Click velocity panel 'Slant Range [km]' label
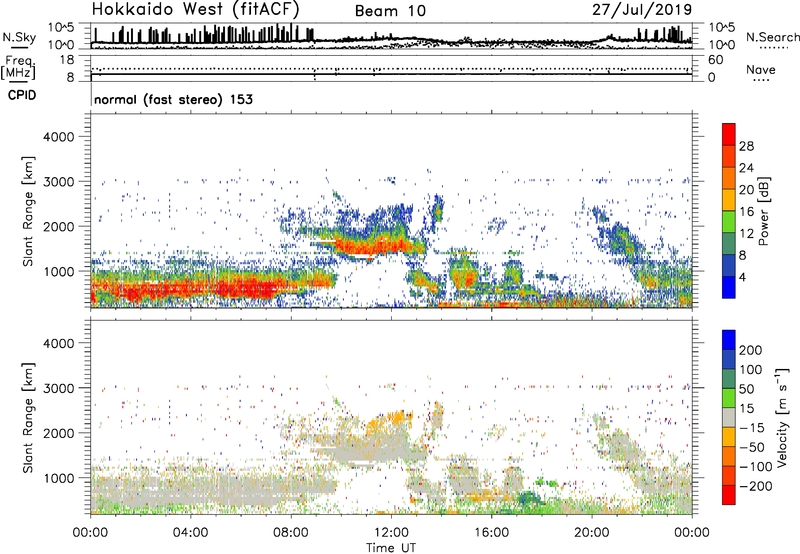The width and height of the screenshot is (800, 554). [28, 417]
